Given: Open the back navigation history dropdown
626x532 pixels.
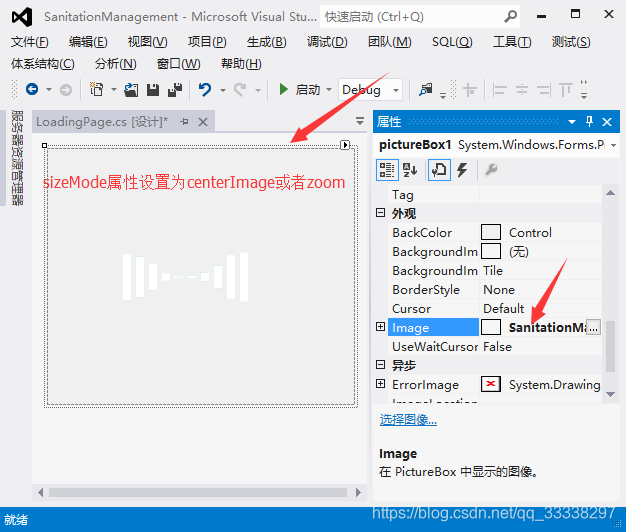Looking at the screenshot, I should point(49,90).
